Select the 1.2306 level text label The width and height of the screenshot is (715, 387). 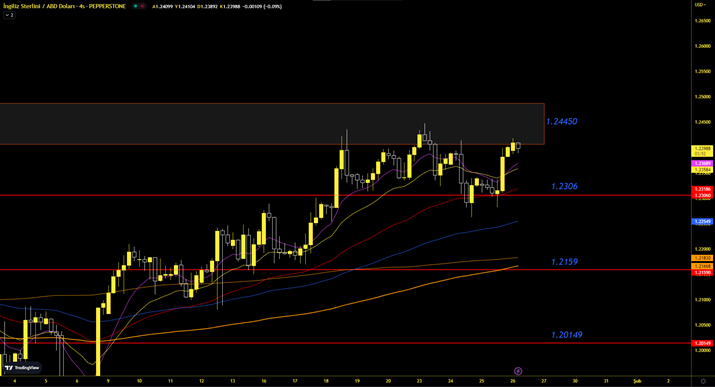coord(564,186)
